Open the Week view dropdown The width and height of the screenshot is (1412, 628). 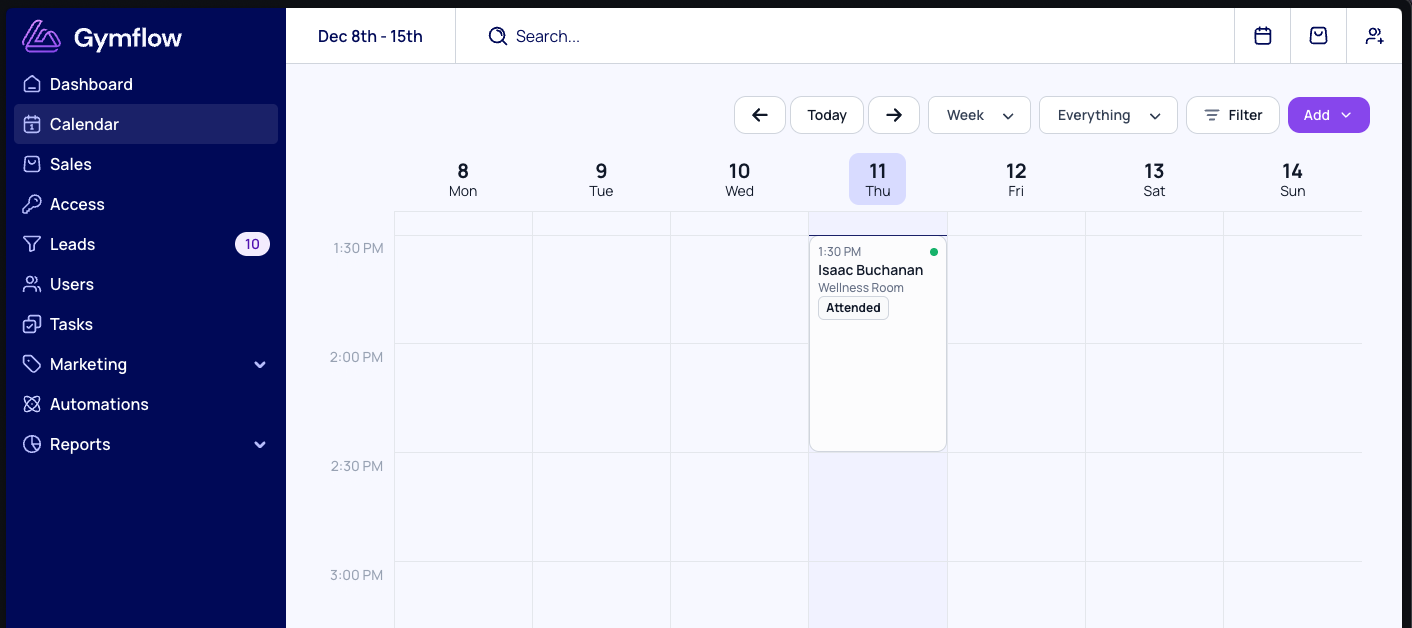click(979, 115)
